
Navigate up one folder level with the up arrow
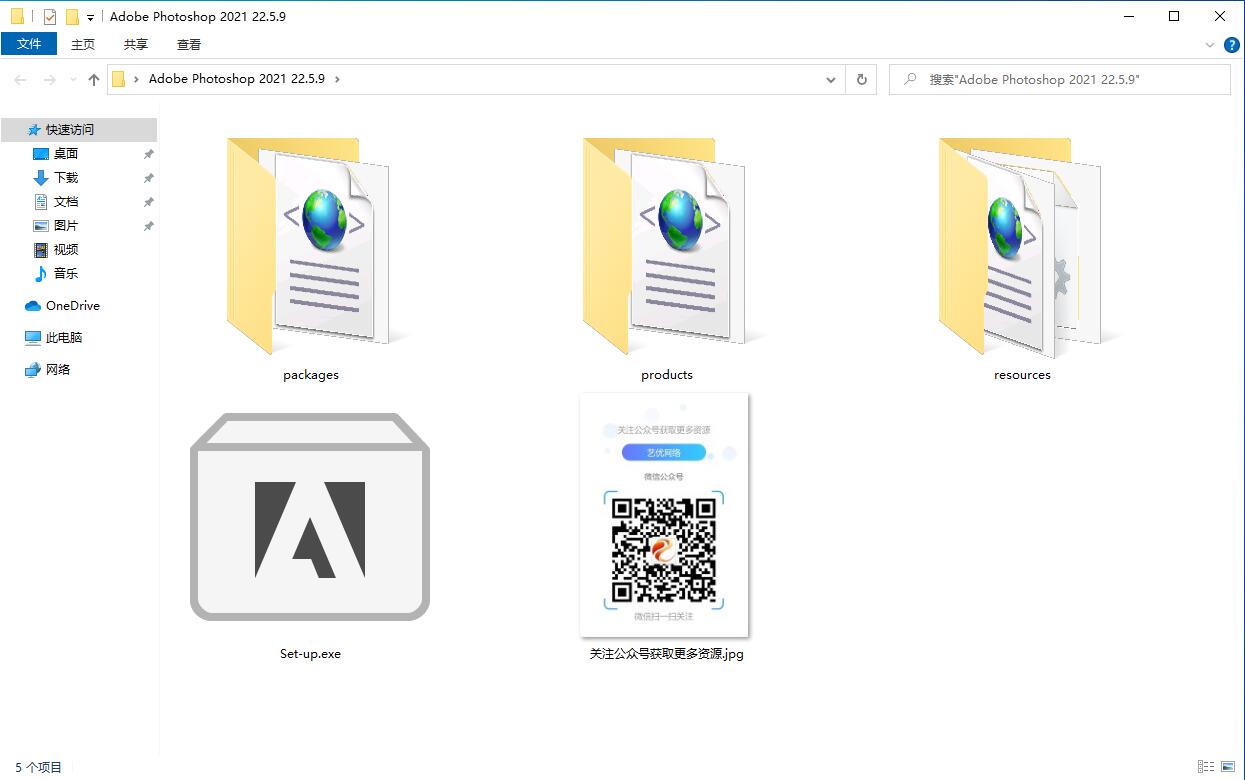tap(93, 79)
